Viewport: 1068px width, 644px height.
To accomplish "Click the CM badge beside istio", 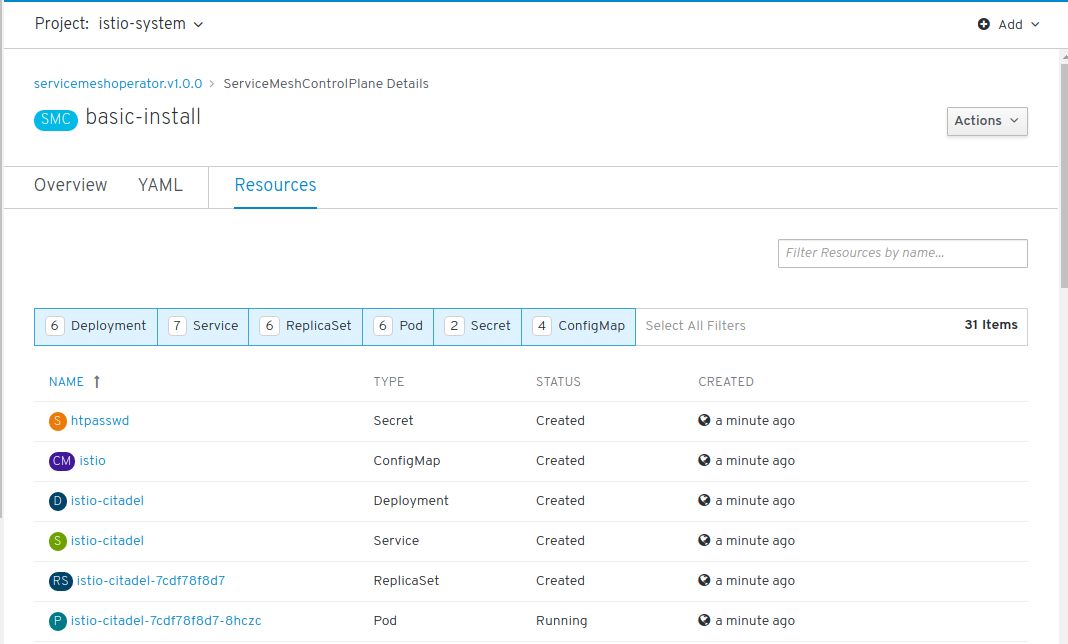I will [62, 461].
